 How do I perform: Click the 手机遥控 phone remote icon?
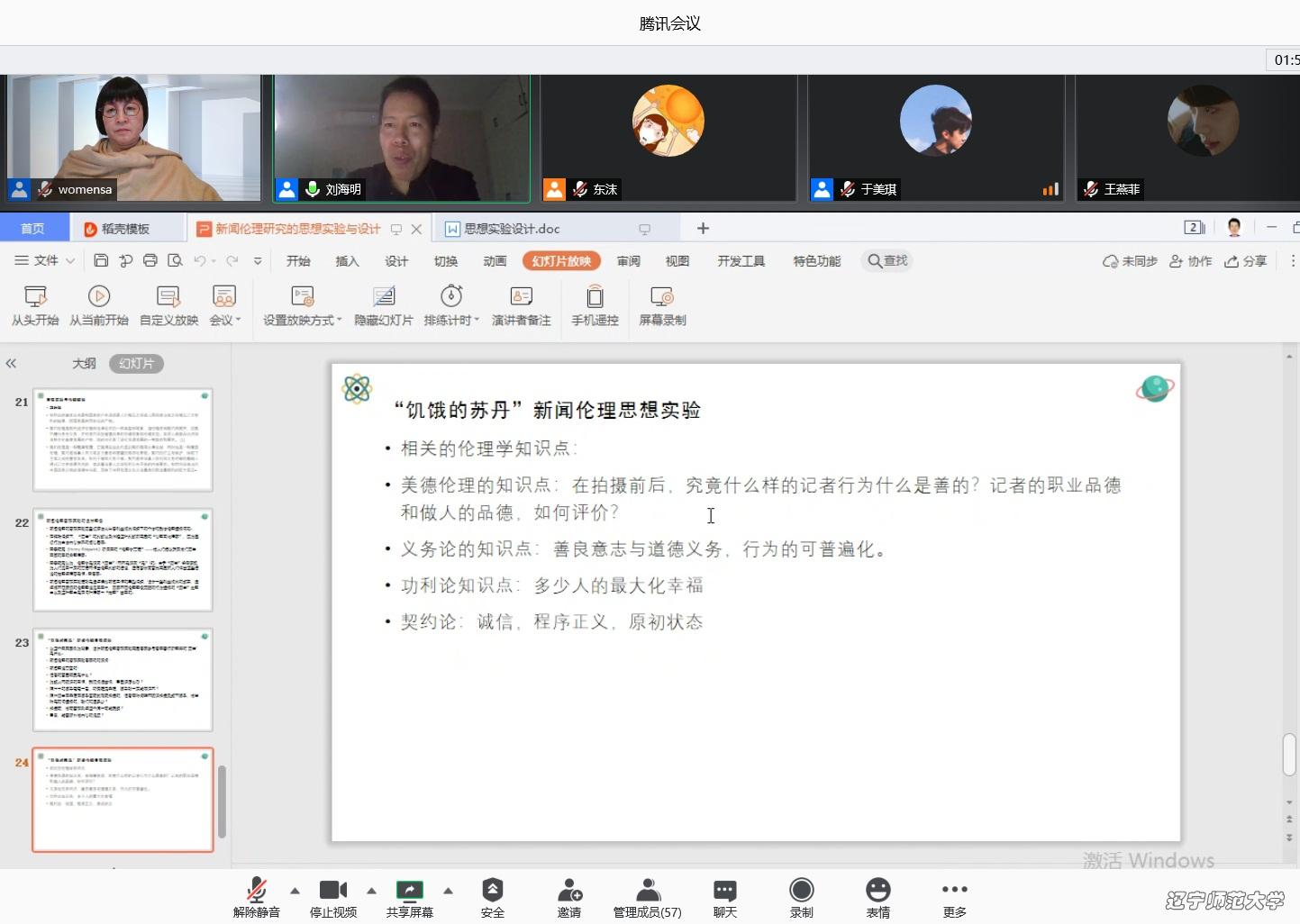(x=595, y=297)
